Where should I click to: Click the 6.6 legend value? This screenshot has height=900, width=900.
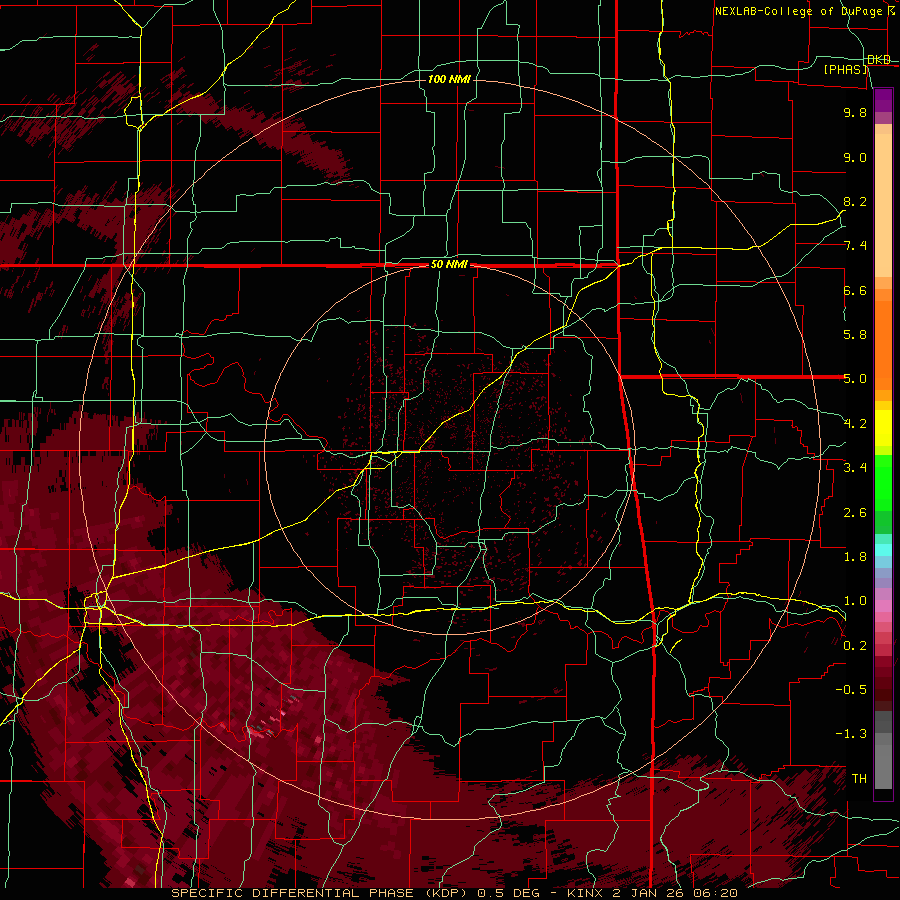click(x=855, y=290)
